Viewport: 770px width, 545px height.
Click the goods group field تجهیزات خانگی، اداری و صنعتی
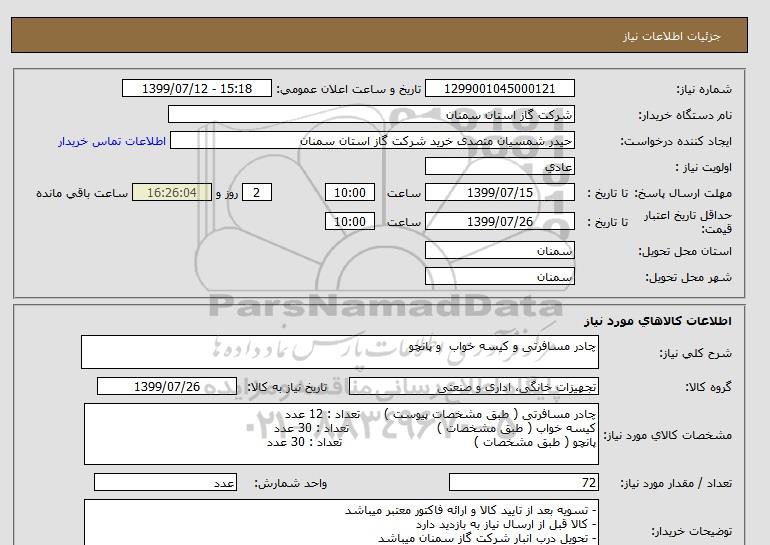click(474, 386)
